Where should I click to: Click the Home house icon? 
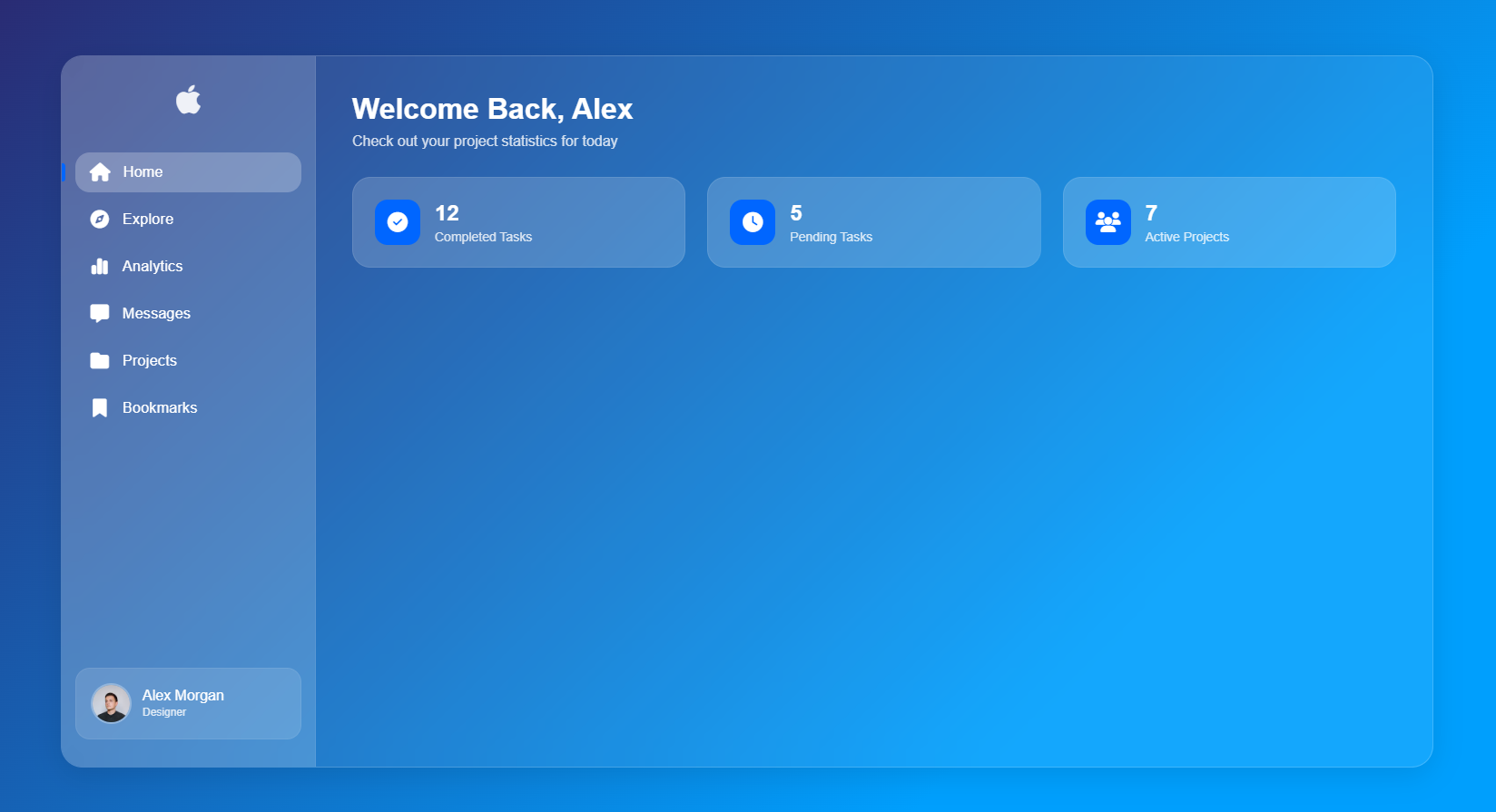click(x=100, y=172)
